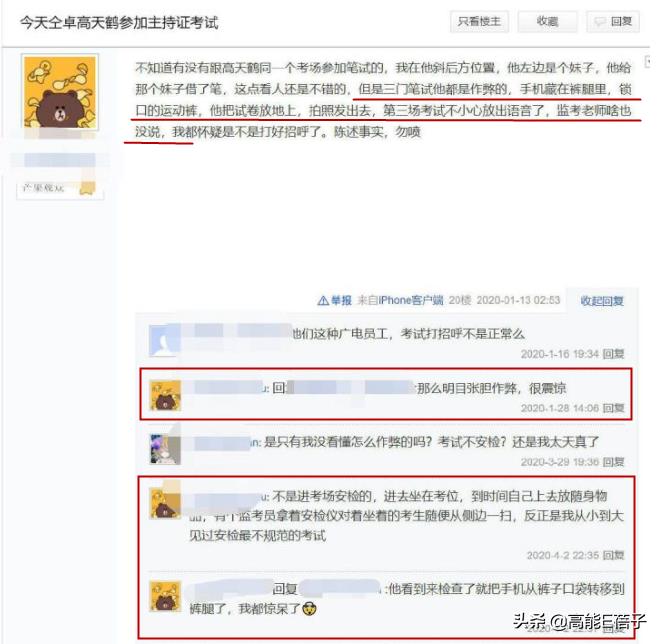
Task: Click the post title 今天仝卓高天鹤参加主持证考试
Action: pyautogui.click(x=119, y=23)
